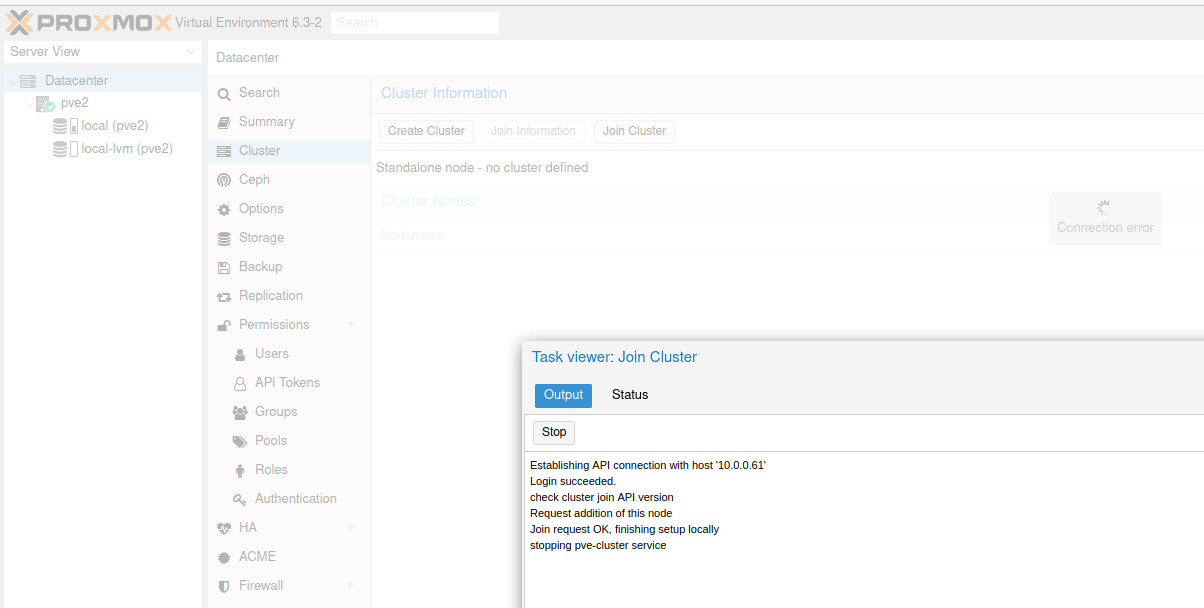Click 'Virtual Environment 6.3-2' version text
1204x608 pixels.
(x=248, y=22)
